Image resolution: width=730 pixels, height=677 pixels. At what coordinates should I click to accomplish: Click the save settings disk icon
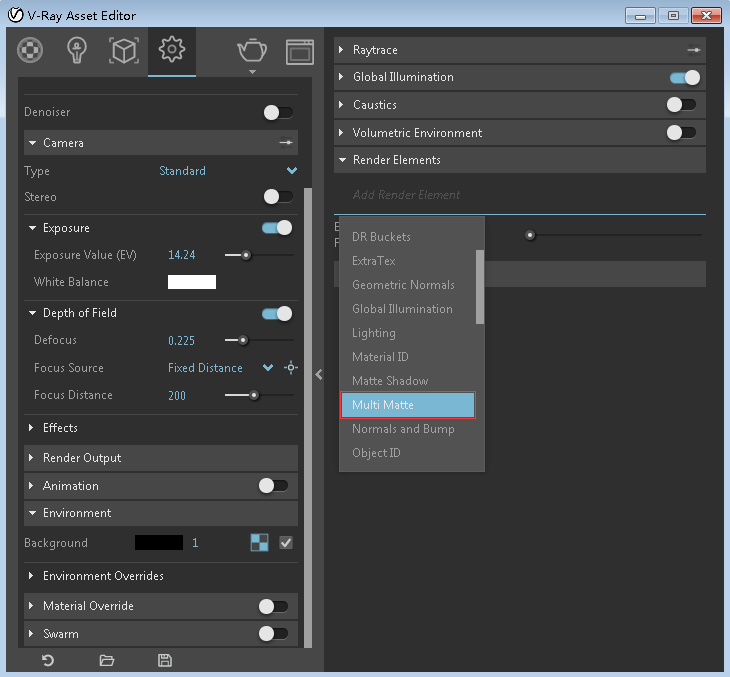[165, 660]
